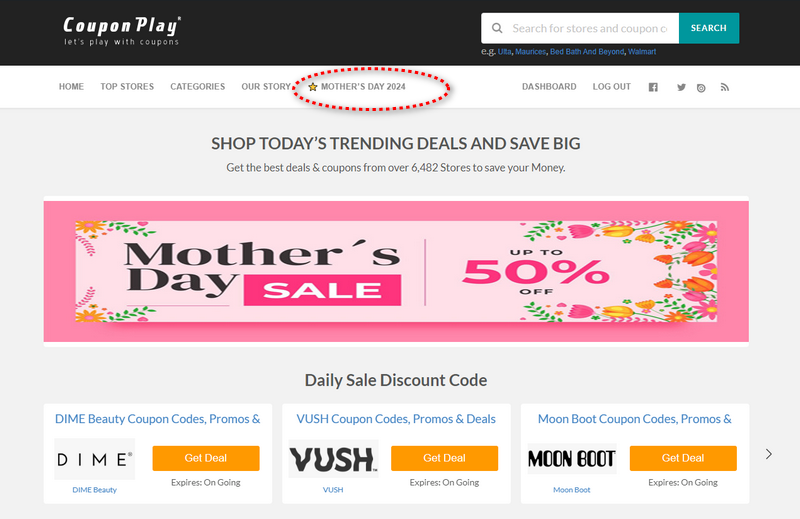
Task: Open the Facebook social icon
Action: point(653,87)
